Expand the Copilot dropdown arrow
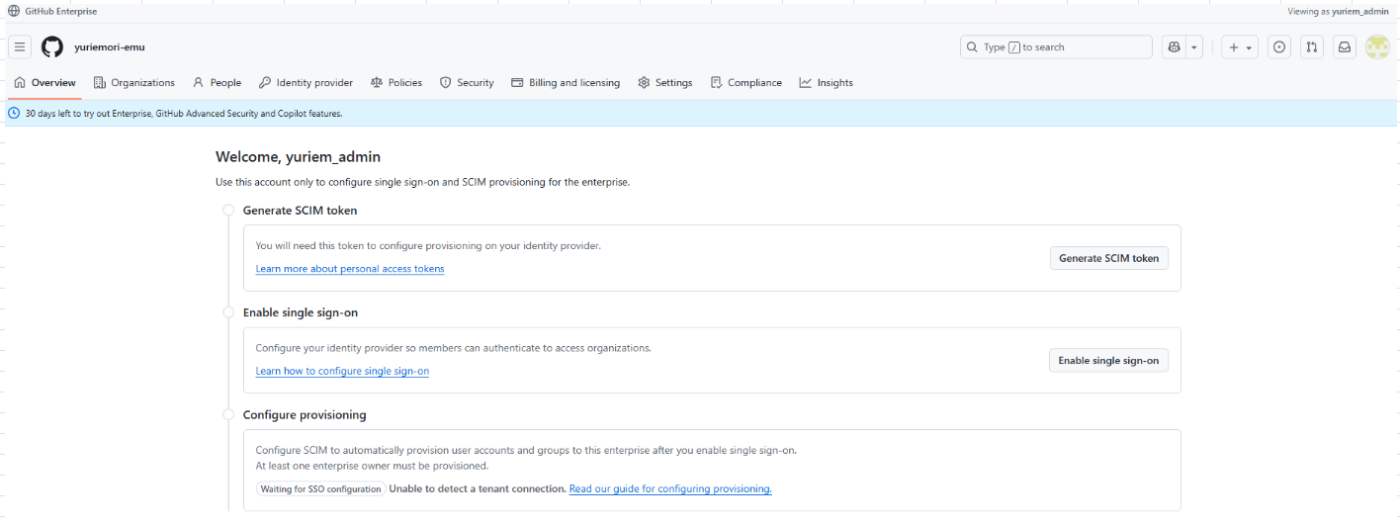This screenshot has width=1400, height=525. 1194,47
